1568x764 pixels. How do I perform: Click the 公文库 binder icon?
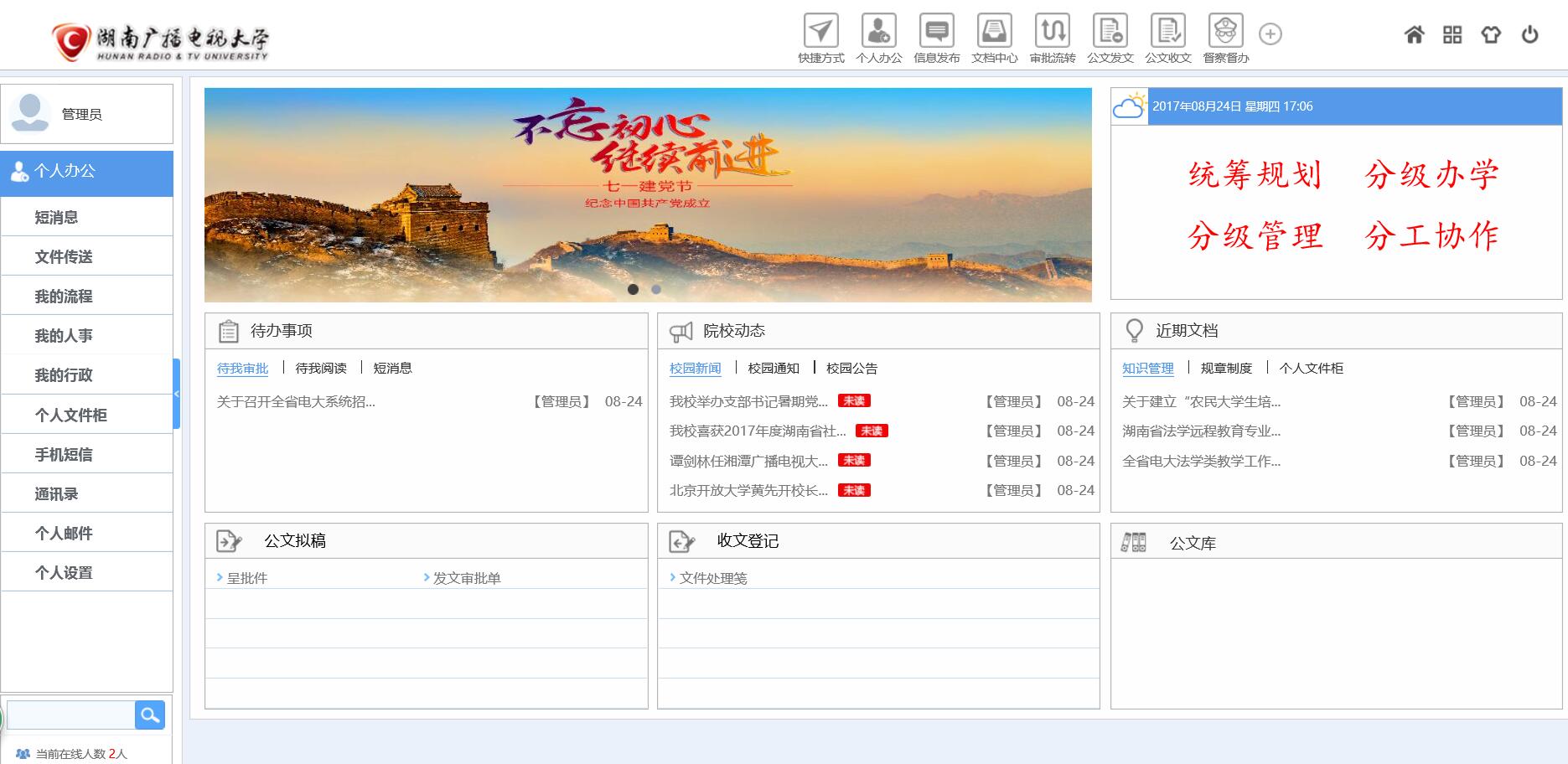(1134, 543)
